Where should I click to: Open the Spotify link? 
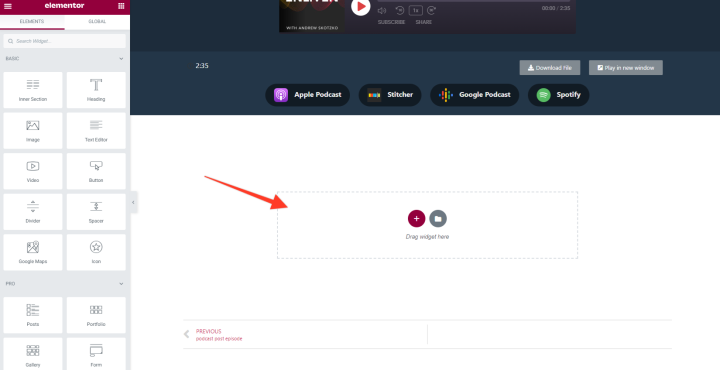click(x=558, y=95)
